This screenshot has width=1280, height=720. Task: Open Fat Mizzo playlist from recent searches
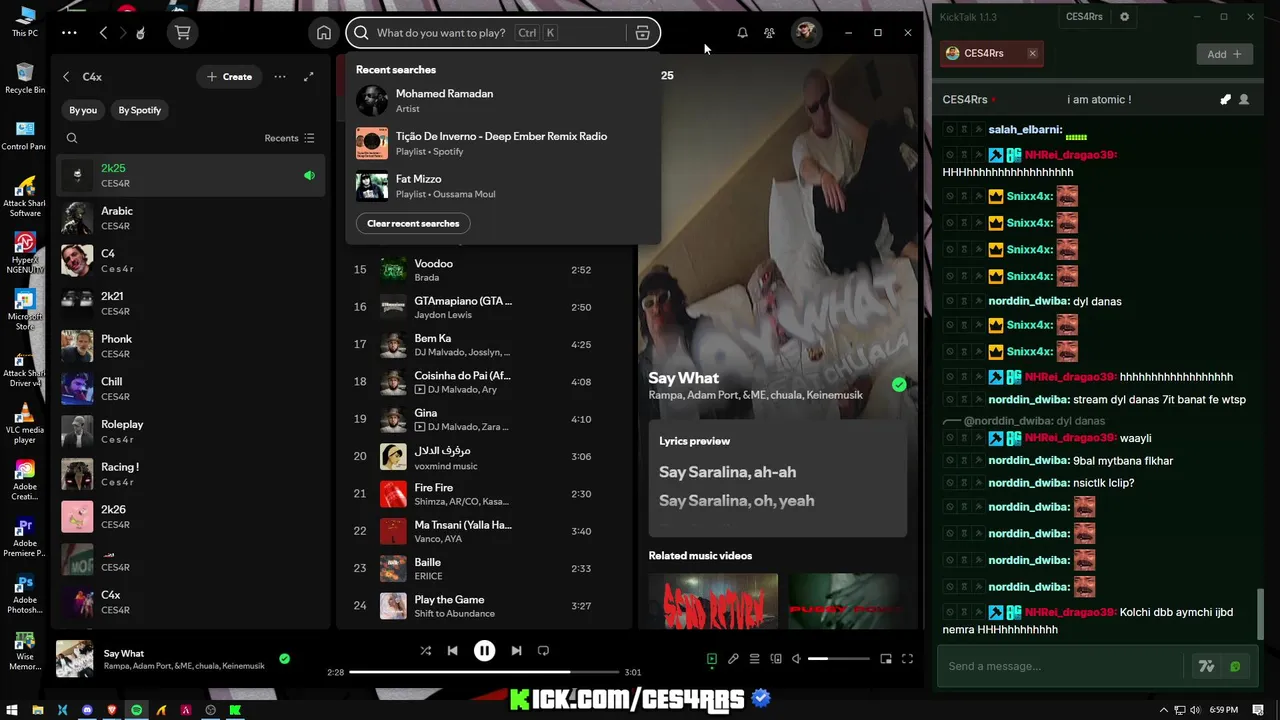tap(503, 186)
